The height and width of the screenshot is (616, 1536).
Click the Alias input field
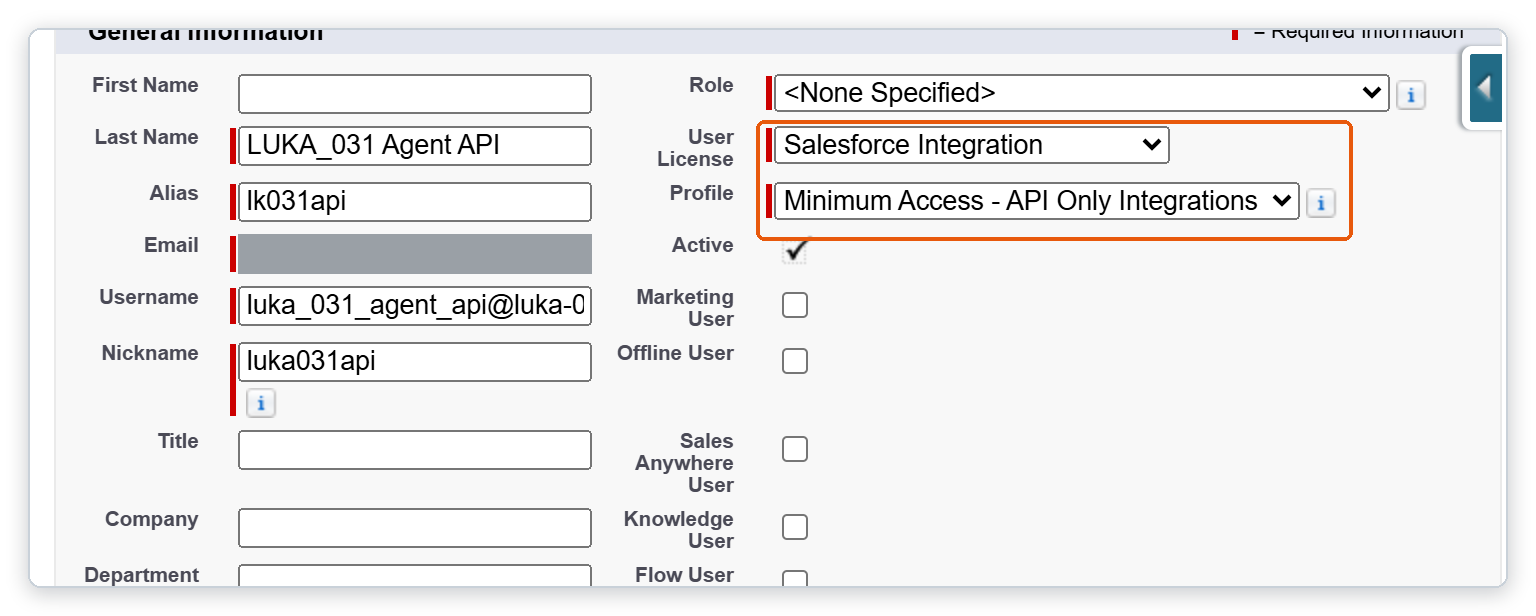(415, 202)
